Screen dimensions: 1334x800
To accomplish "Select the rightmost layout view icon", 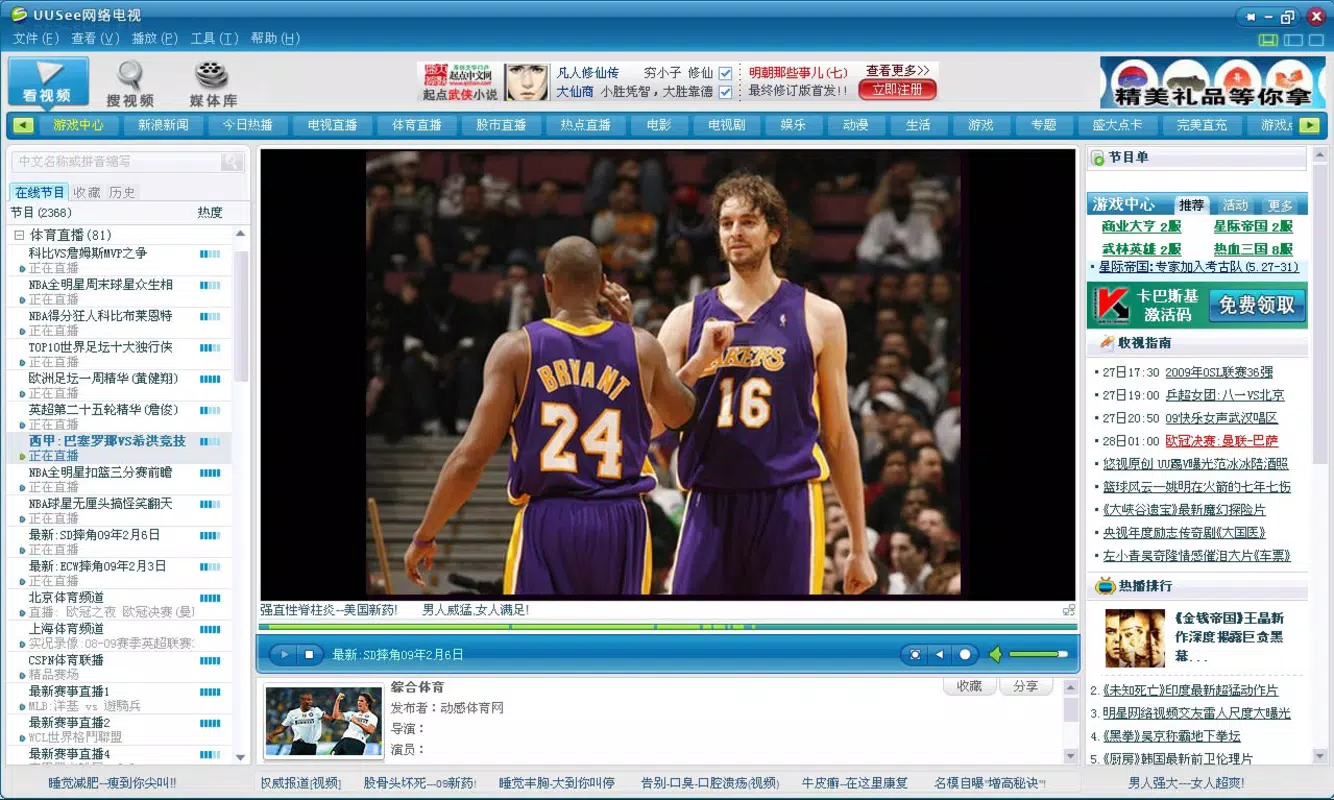I will [x=1318, y=40].
